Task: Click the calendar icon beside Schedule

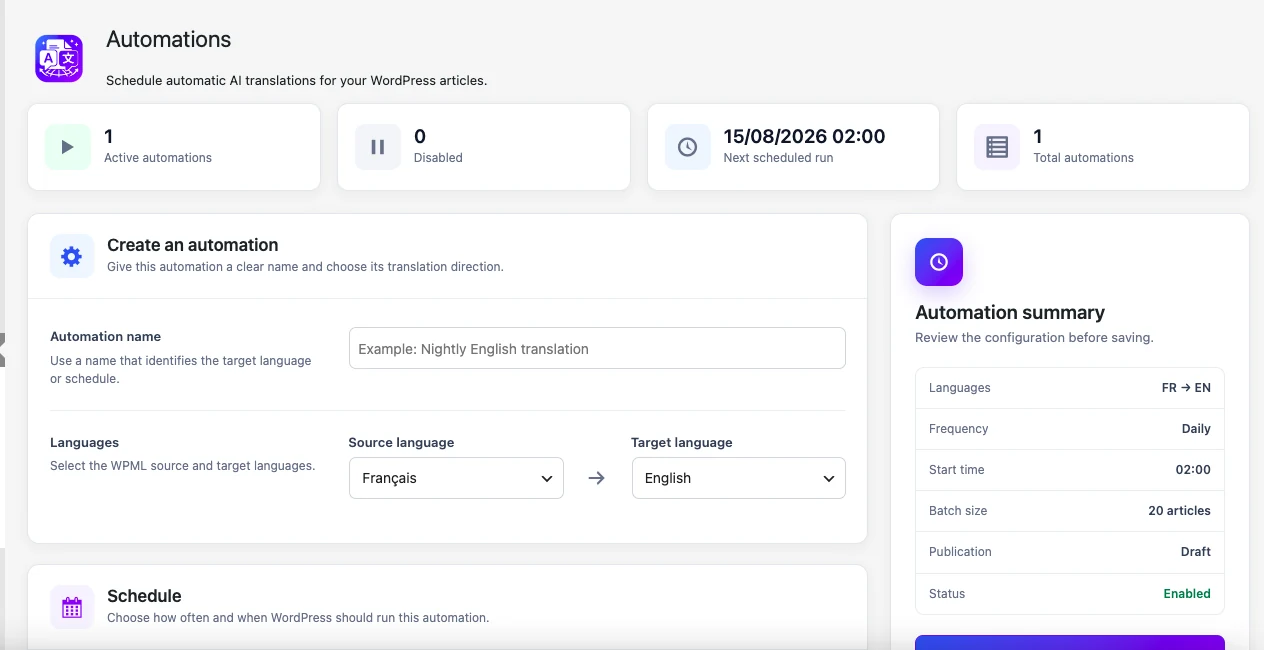Action: 72,607
